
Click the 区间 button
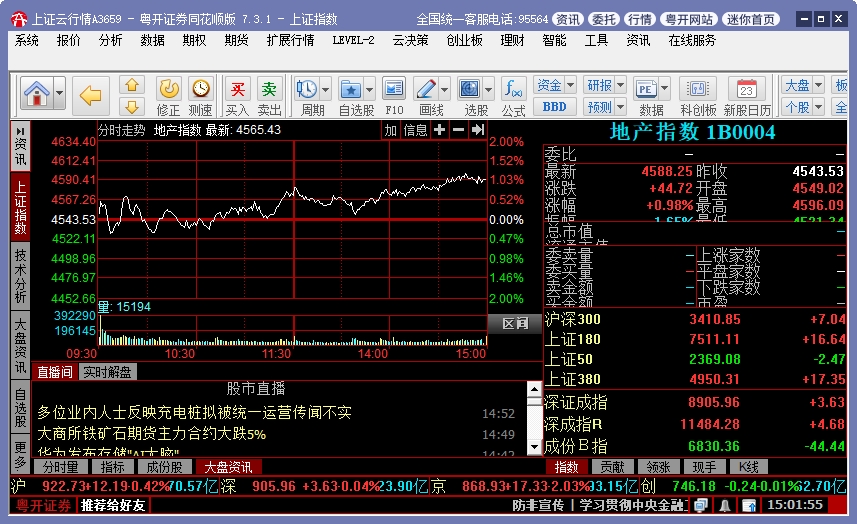click(x=515, y=323)
